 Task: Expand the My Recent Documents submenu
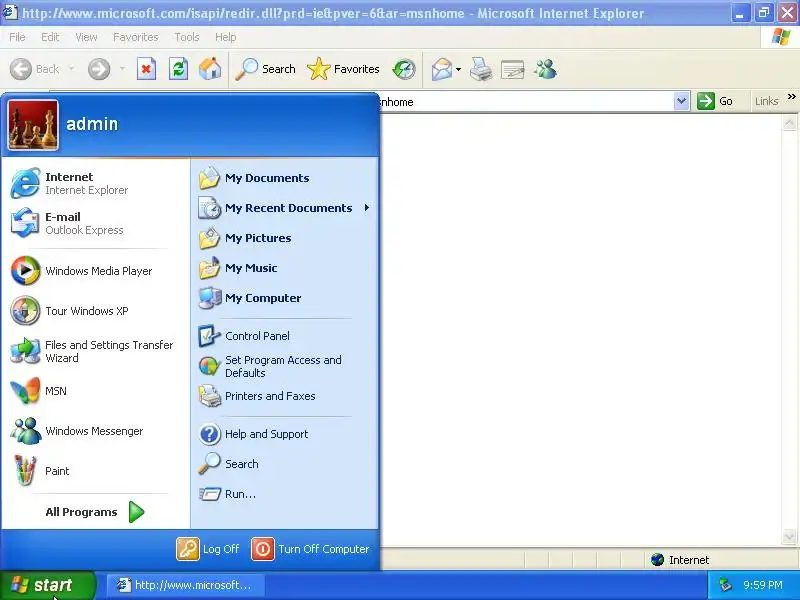click(x=285, y=208)
